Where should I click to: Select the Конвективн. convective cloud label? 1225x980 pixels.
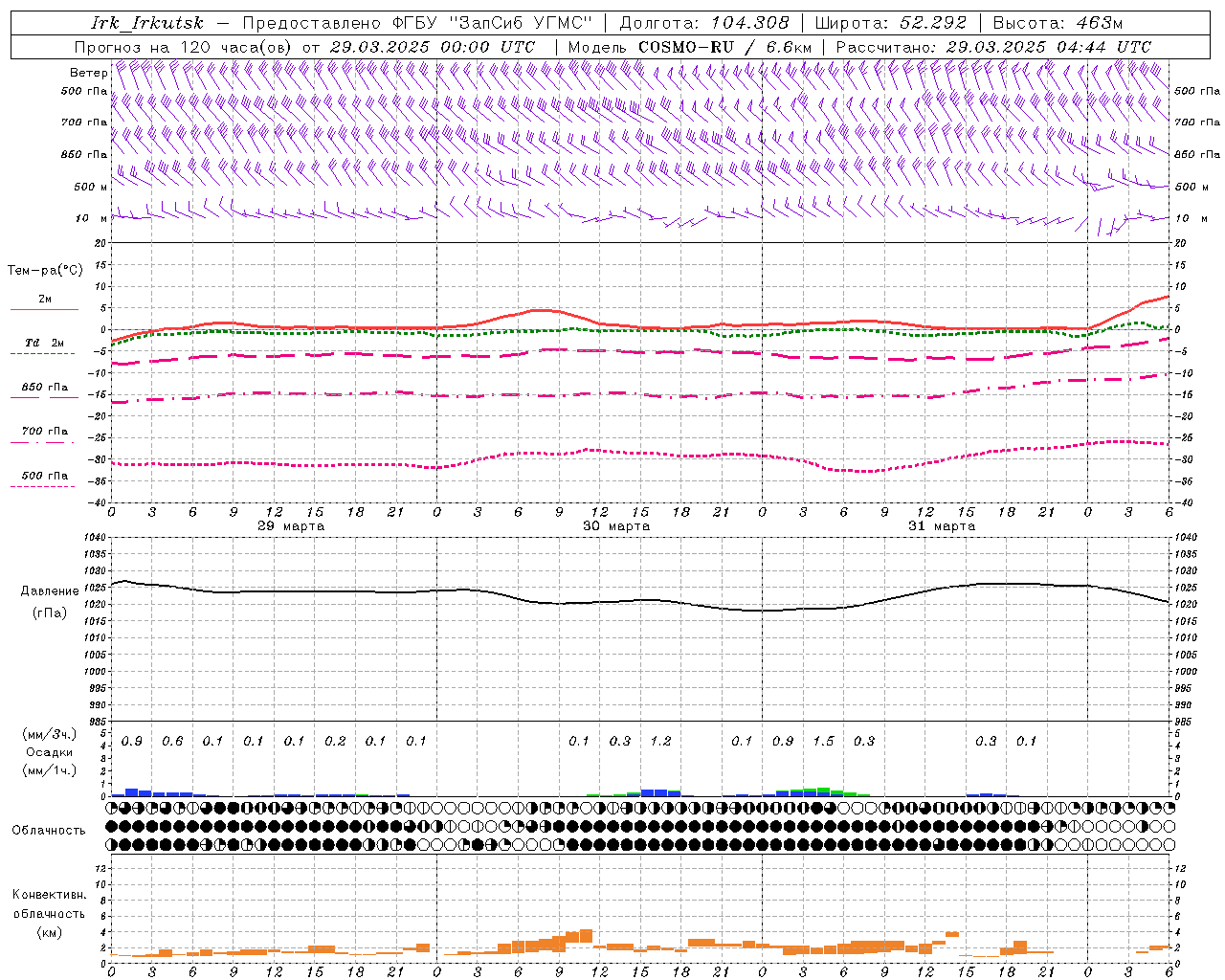(49, 895)
